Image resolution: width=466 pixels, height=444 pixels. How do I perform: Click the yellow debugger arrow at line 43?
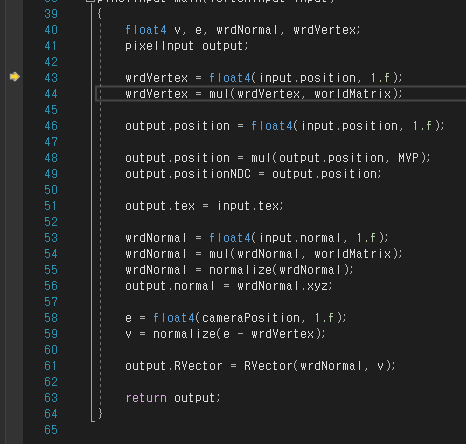click(x=15, y=77)
